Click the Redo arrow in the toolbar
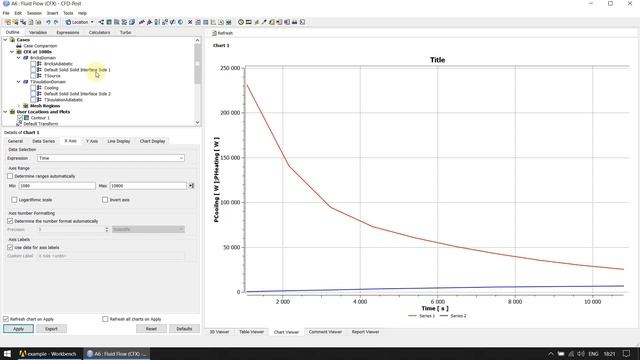 click(x=56, y=22)
